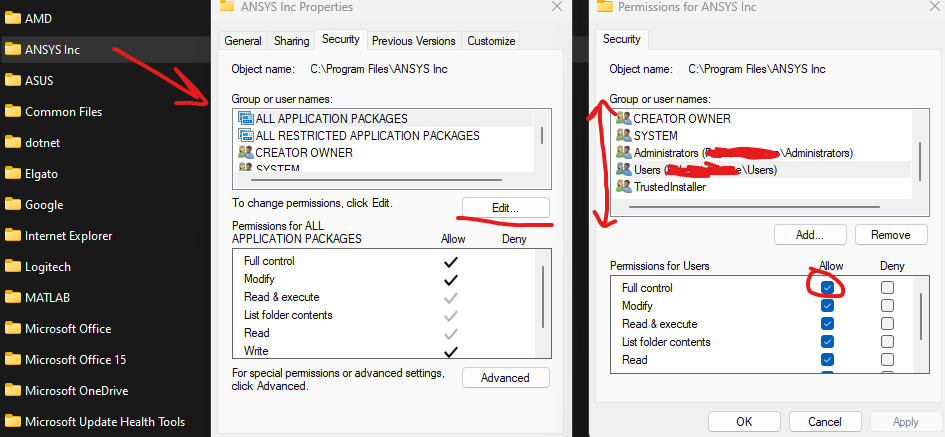Click the Object name path in Properties

click(x=378, y=69)
